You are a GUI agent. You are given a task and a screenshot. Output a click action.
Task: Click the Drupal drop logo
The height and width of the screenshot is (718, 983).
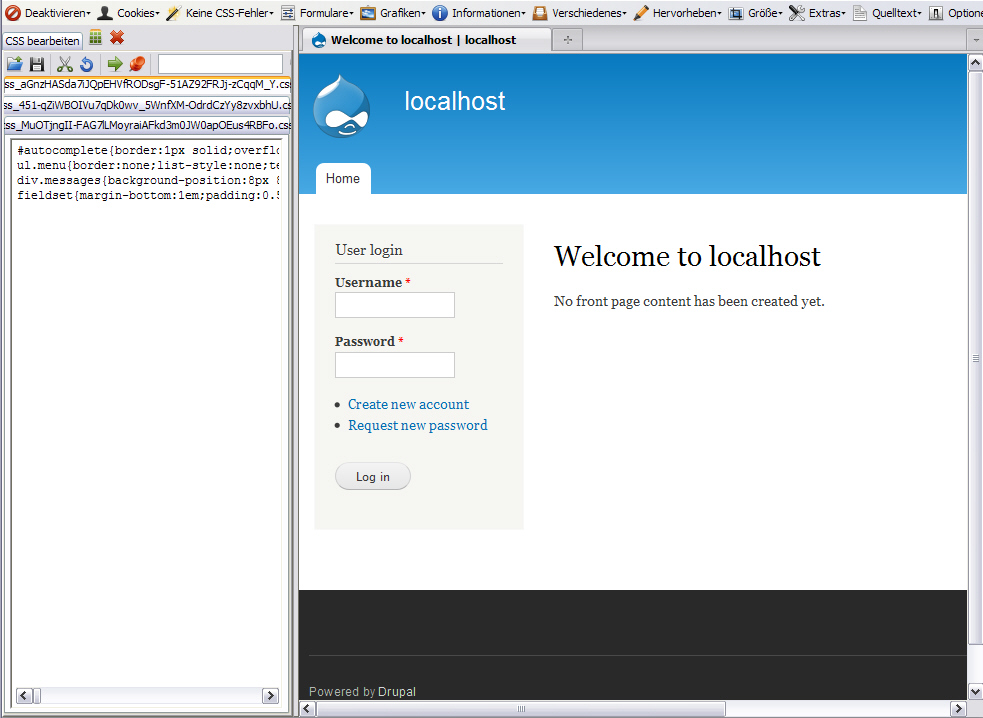pyautogui.click(x=342, y=106)
